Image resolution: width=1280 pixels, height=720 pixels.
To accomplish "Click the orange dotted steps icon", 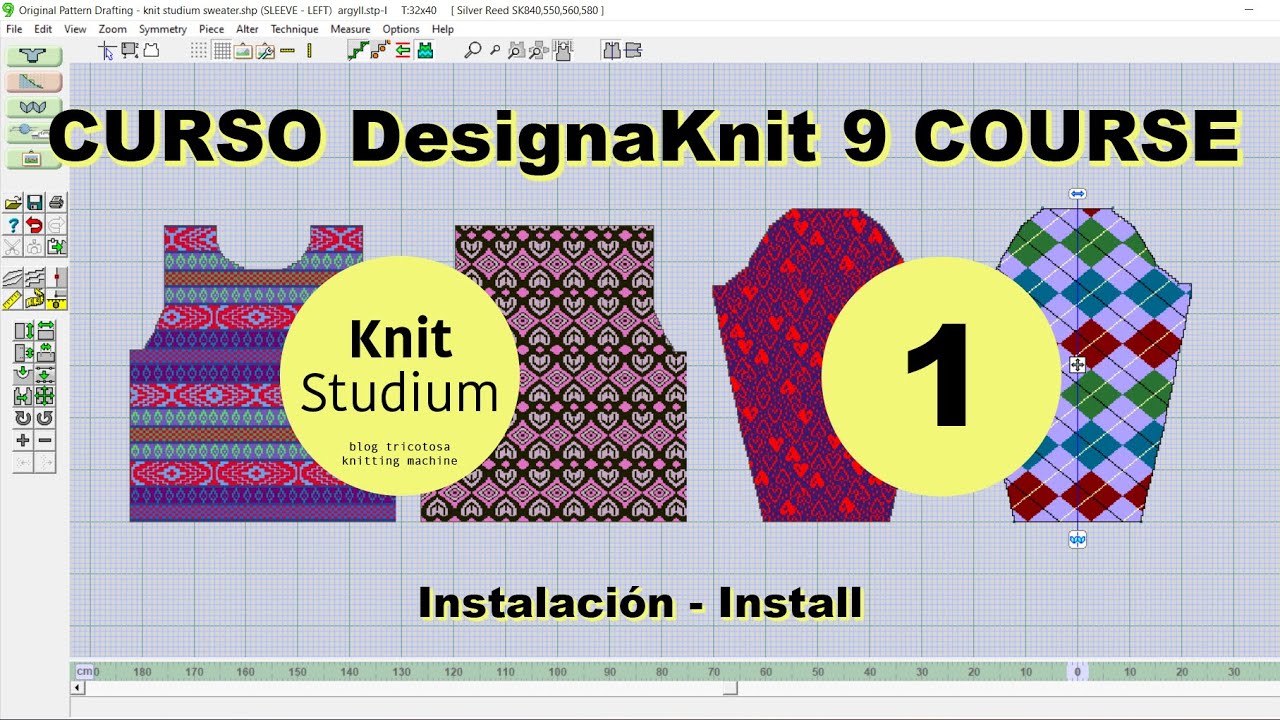I will tap(380, 50).
